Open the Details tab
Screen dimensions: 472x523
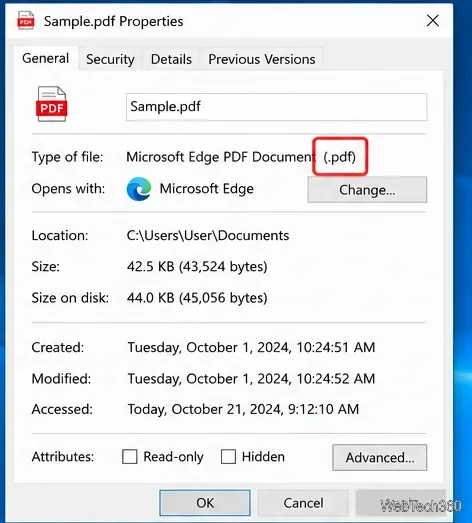point(171,59)
